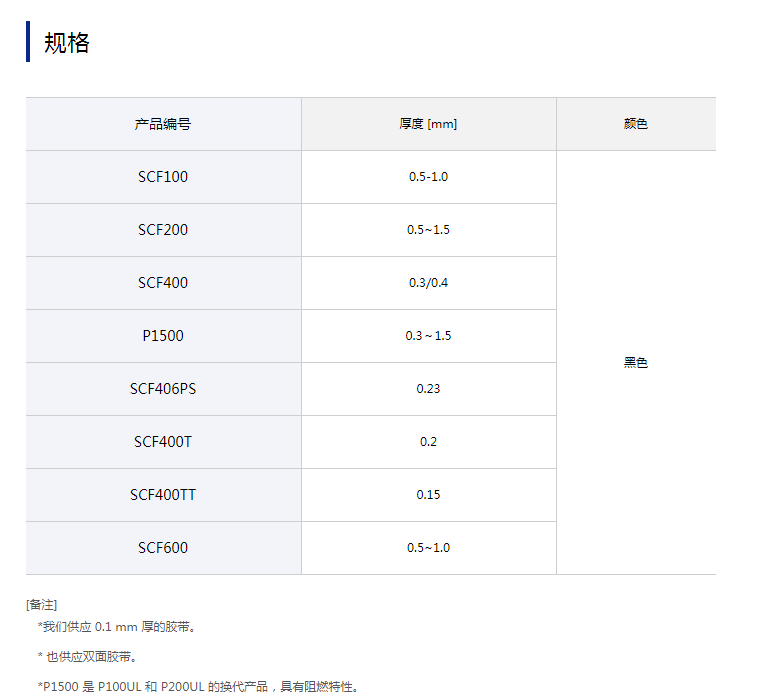Click the SCF600 product cell
This screenshot has width=759, height=697.
point(163,548)
